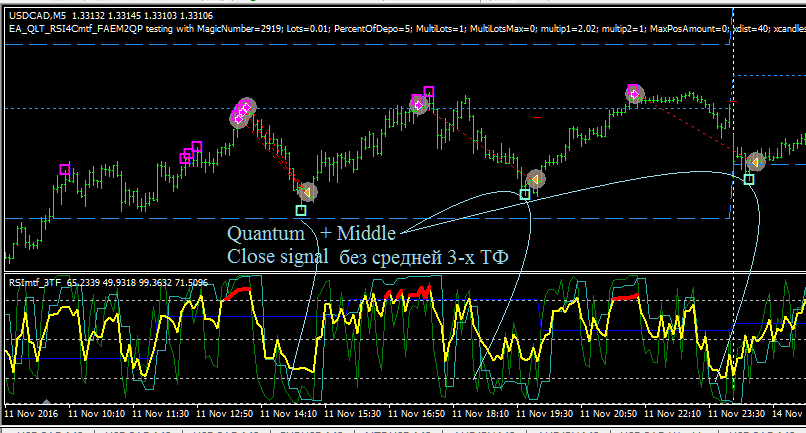Click the EA_QLT_RSI4Cmtf_FAEM2QP testing parameters line
This screenshot has width=806, height=433.
pos(407,29)
